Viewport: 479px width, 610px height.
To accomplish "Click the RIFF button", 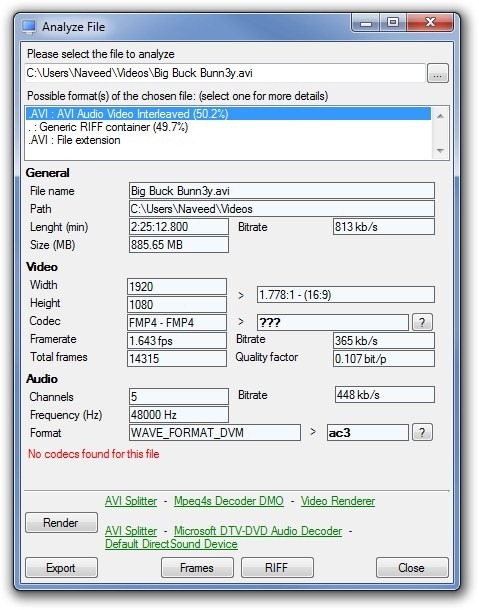I will coord(277,568).
